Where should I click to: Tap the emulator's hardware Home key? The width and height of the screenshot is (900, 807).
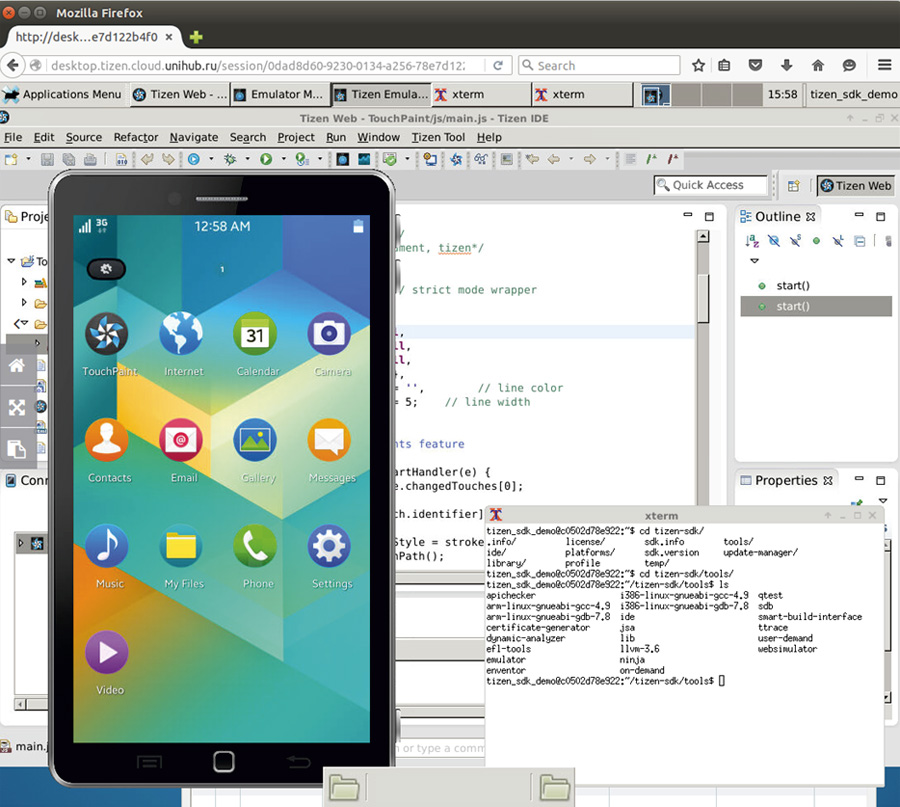(x=223, y=762)
